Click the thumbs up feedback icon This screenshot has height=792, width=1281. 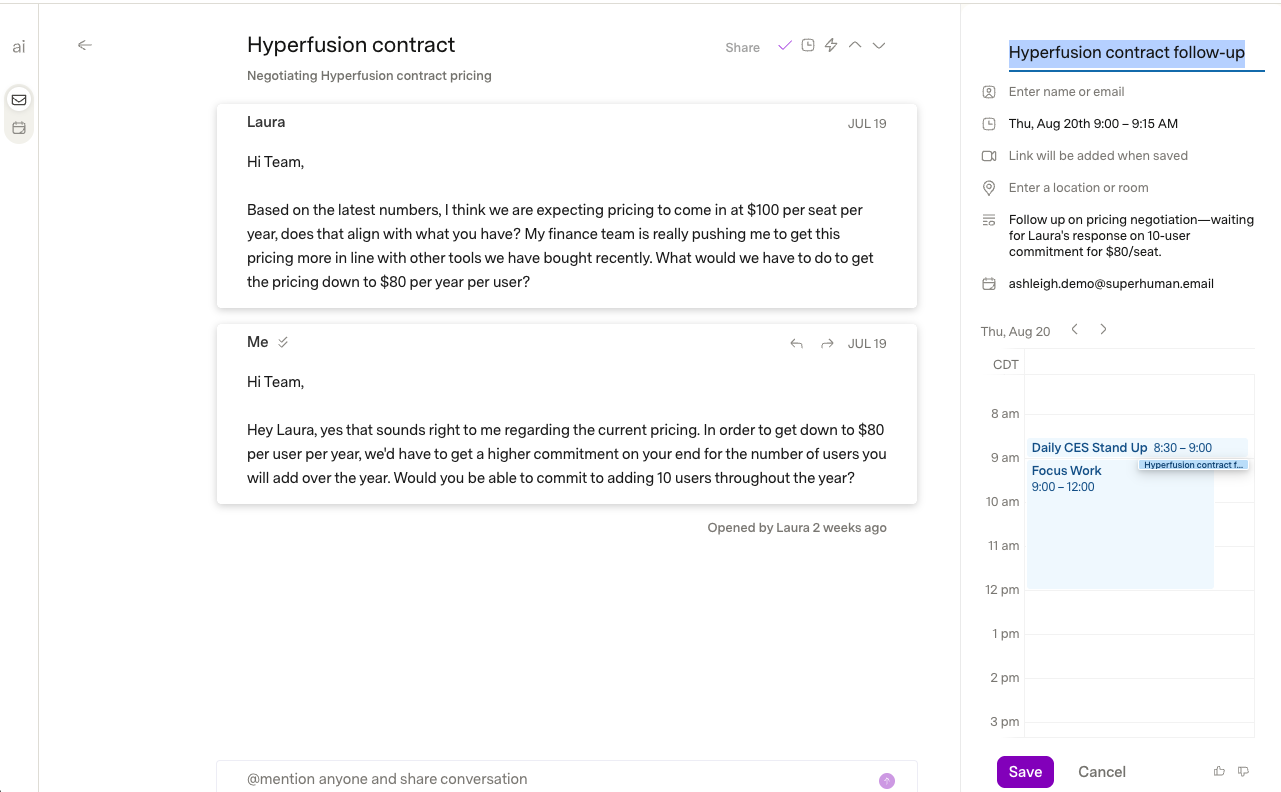[x=1219, y=771]
